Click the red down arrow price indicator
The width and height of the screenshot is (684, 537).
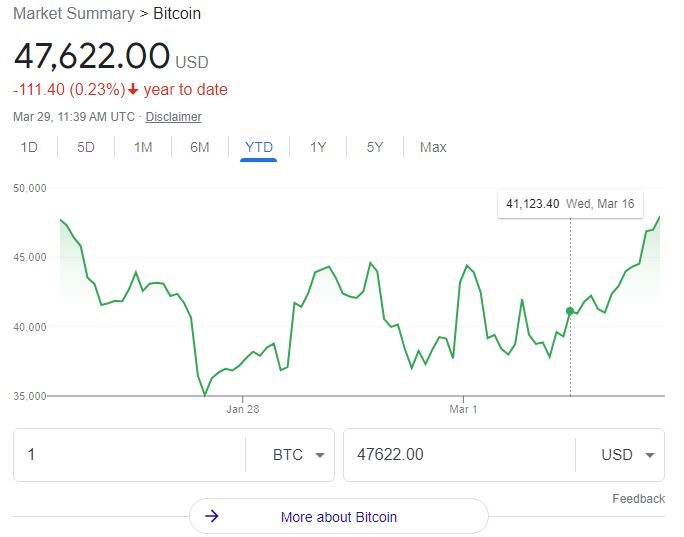(133, 90)
